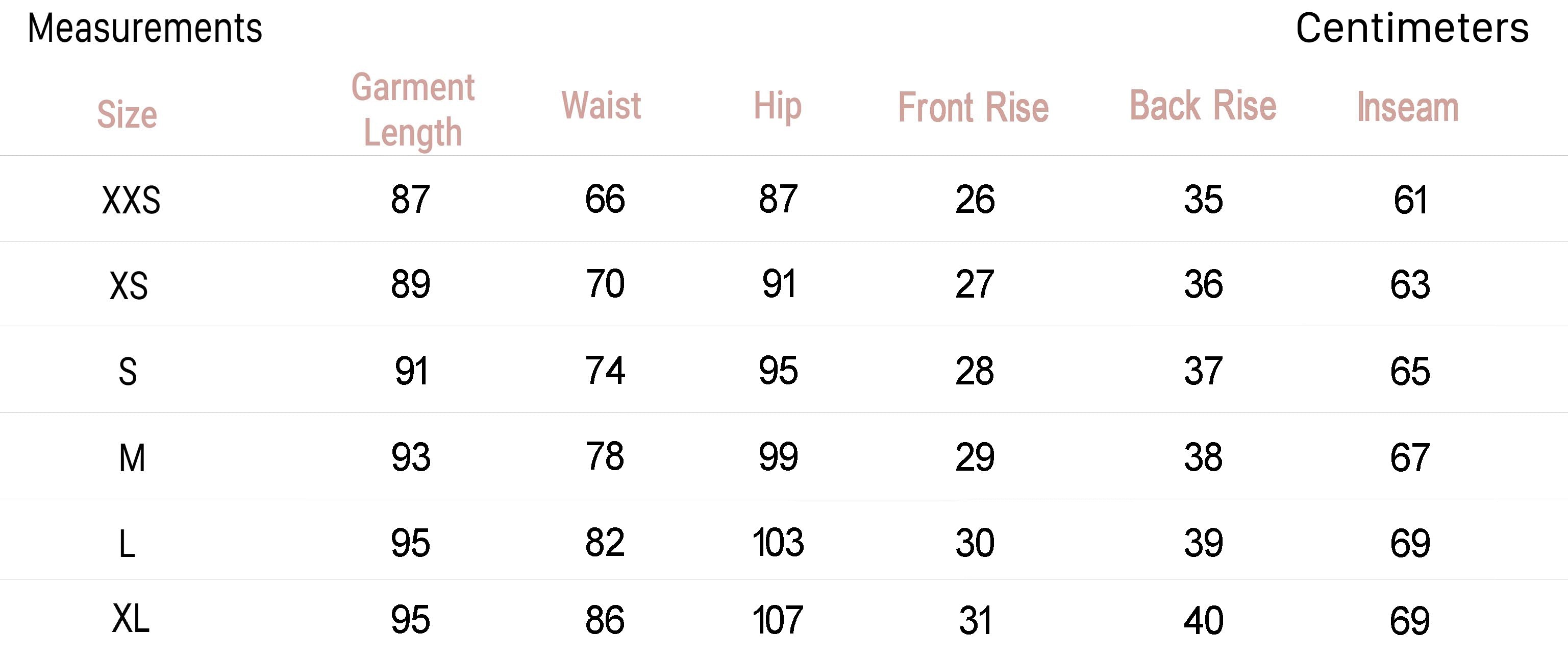The image size is (1568, 657).
Task: Select the M size row label
Action: click(x=132, y=458)
